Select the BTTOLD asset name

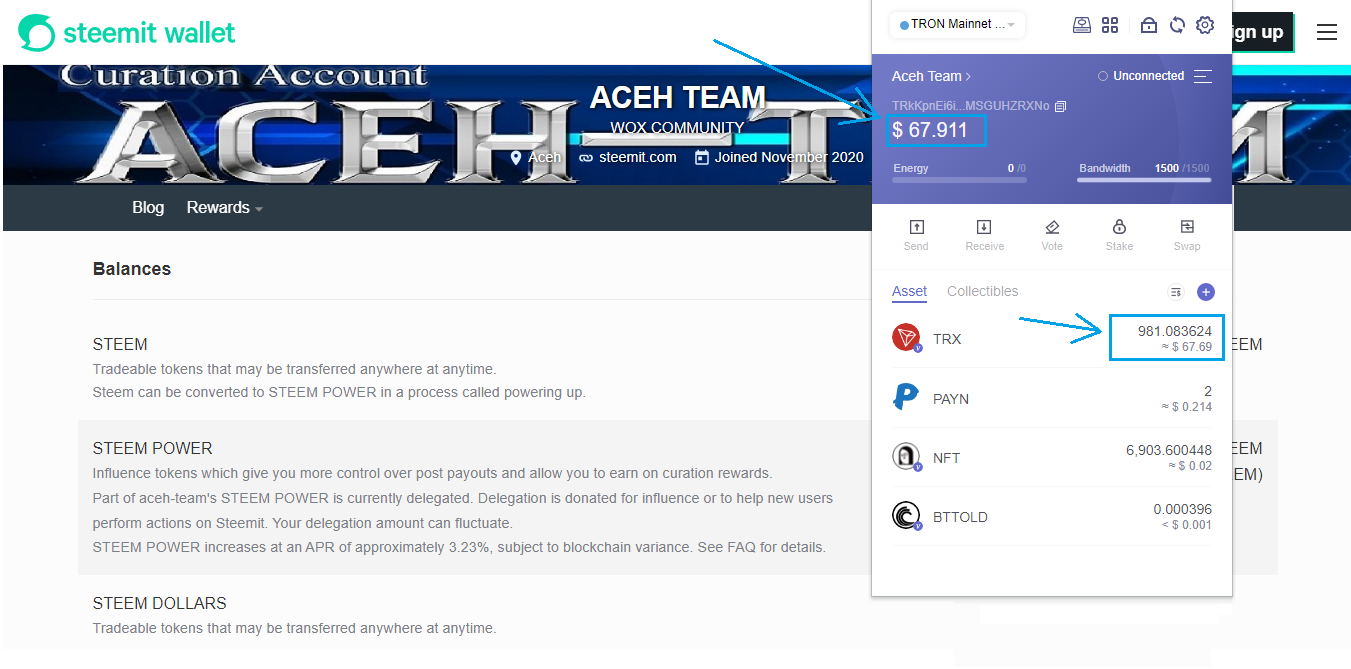coord(960,517)
